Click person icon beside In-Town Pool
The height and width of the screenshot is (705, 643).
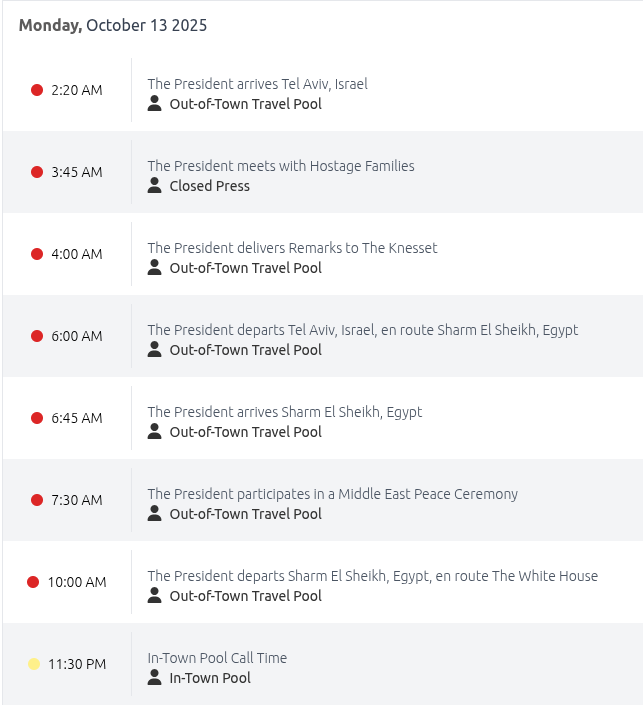click(155, 677)
